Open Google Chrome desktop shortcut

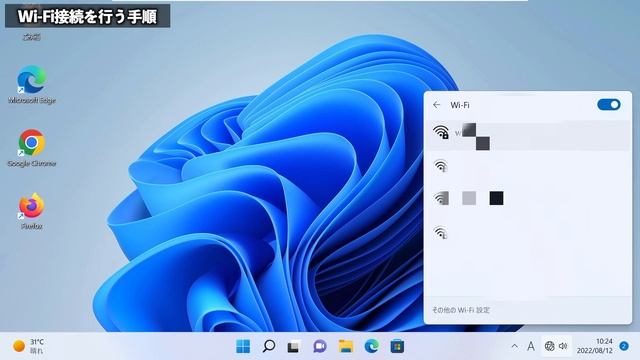[x=32, y=148]
